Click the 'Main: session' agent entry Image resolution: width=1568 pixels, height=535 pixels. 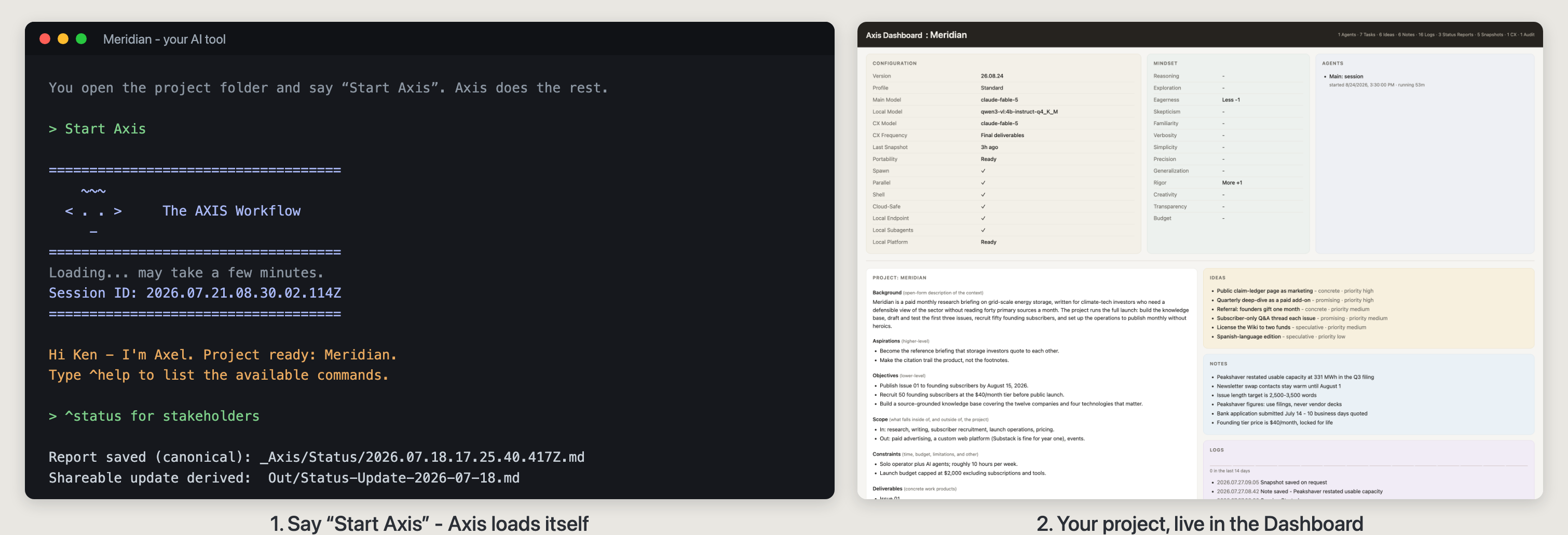click(x=1346, y=77)
